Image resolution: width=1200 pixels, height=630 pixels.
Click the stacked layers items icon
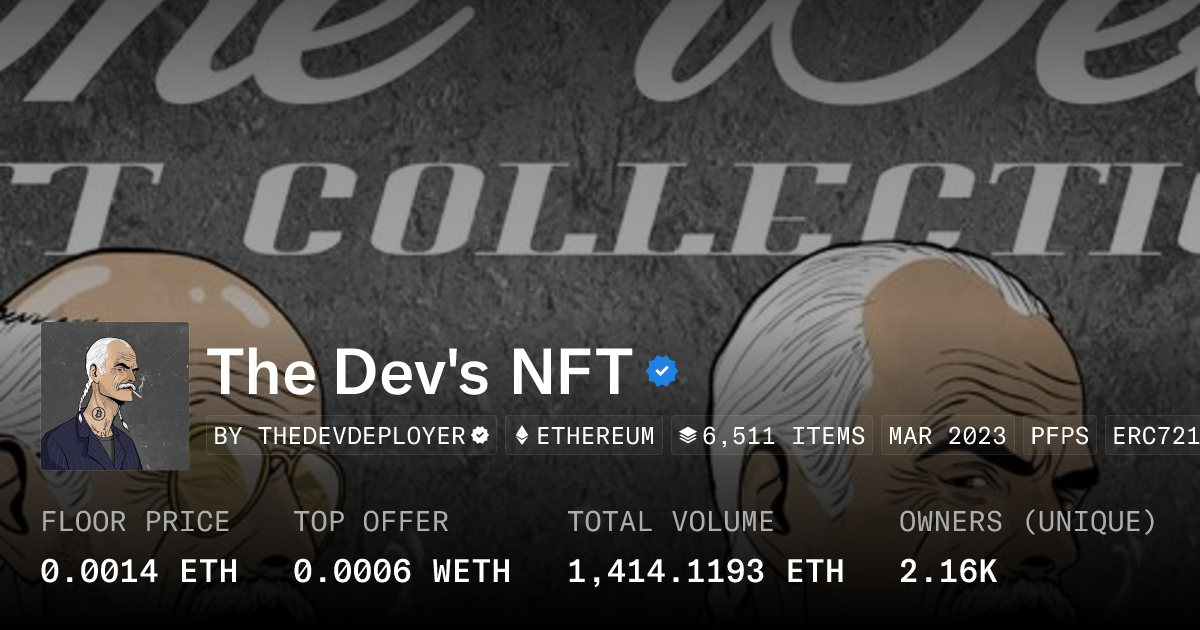point(687,436)
